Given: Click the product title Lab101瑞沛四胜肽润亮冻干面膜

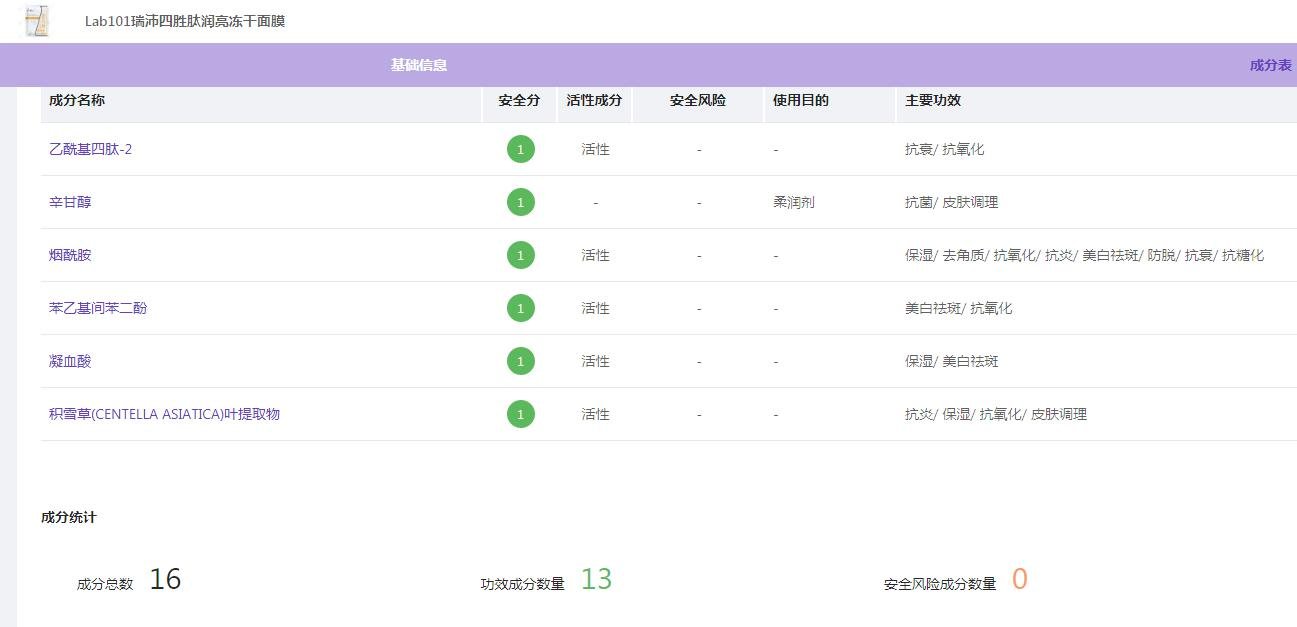Looking at the screenshot, I should [x=185, y=21].
